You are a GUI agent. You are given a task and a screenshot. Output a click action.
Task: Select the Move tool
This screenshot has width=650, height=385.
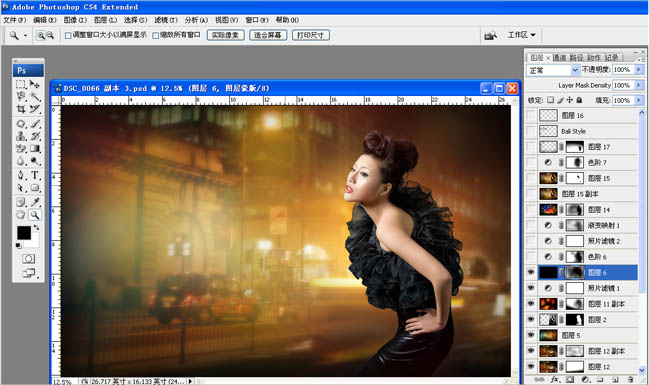[35, 85]
